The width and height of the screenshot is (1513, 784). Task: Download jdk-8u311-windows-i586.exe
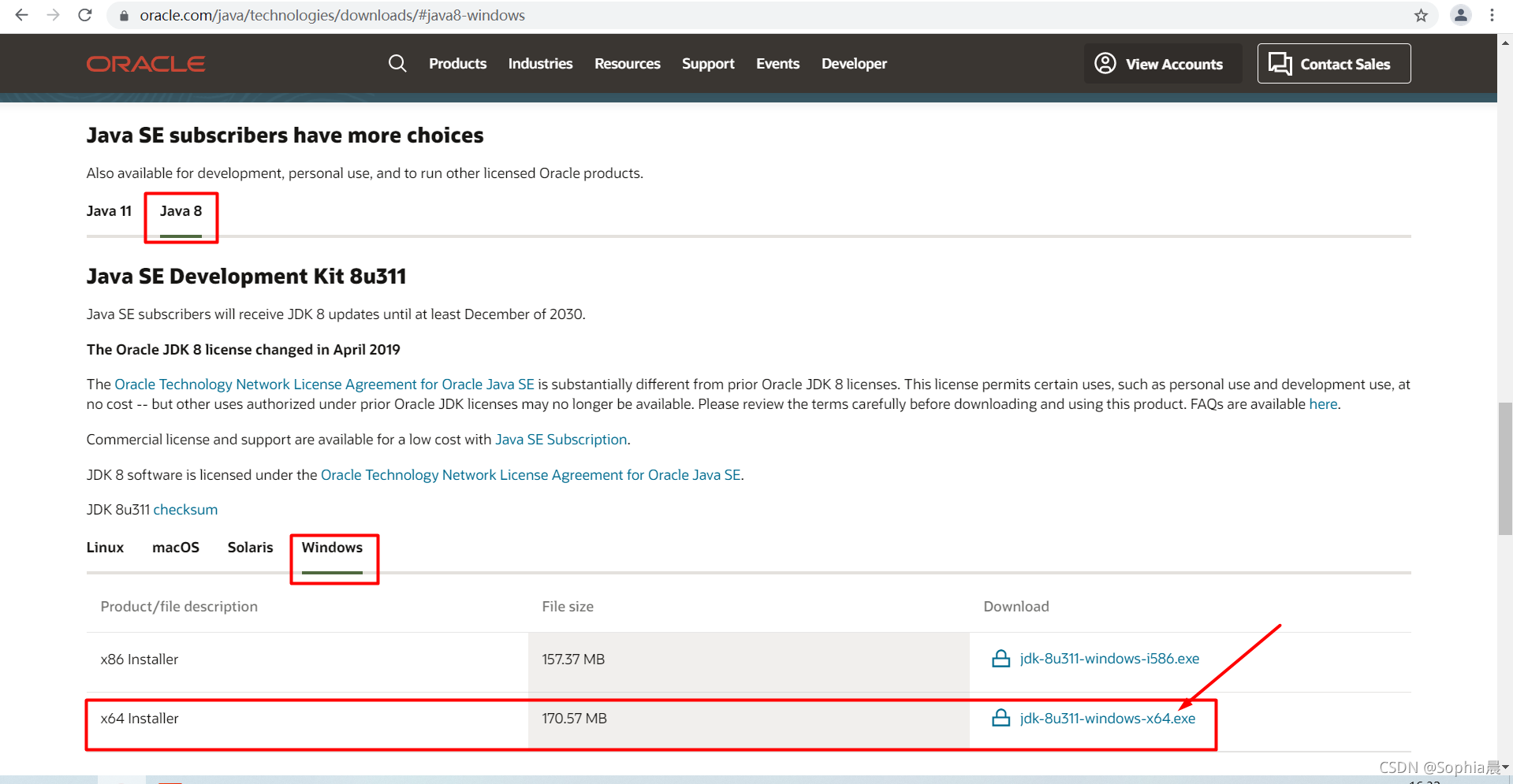(1109, 659)
